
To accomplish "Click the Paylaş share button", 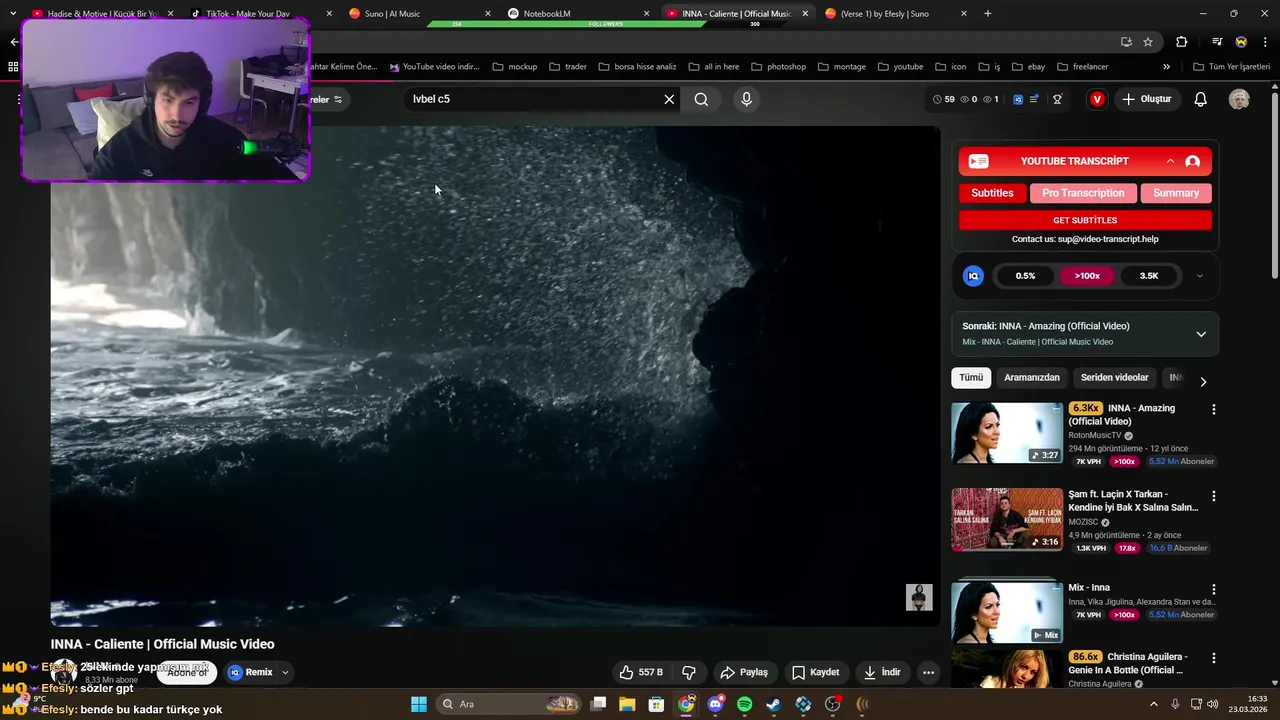I will pyautogui.click(x=744, y=672).
